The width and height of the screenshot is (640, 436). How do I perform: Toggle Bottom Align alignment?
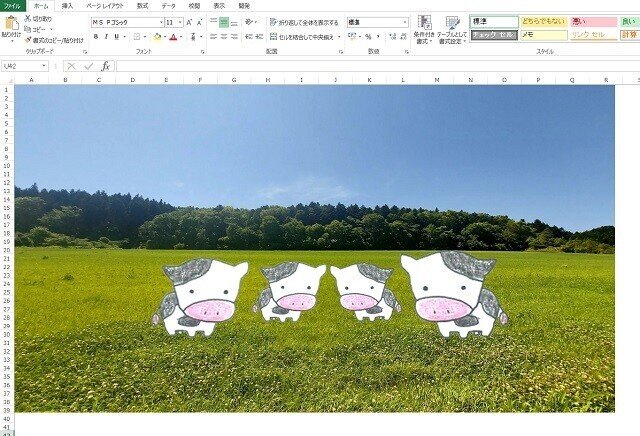click(234, 22)
